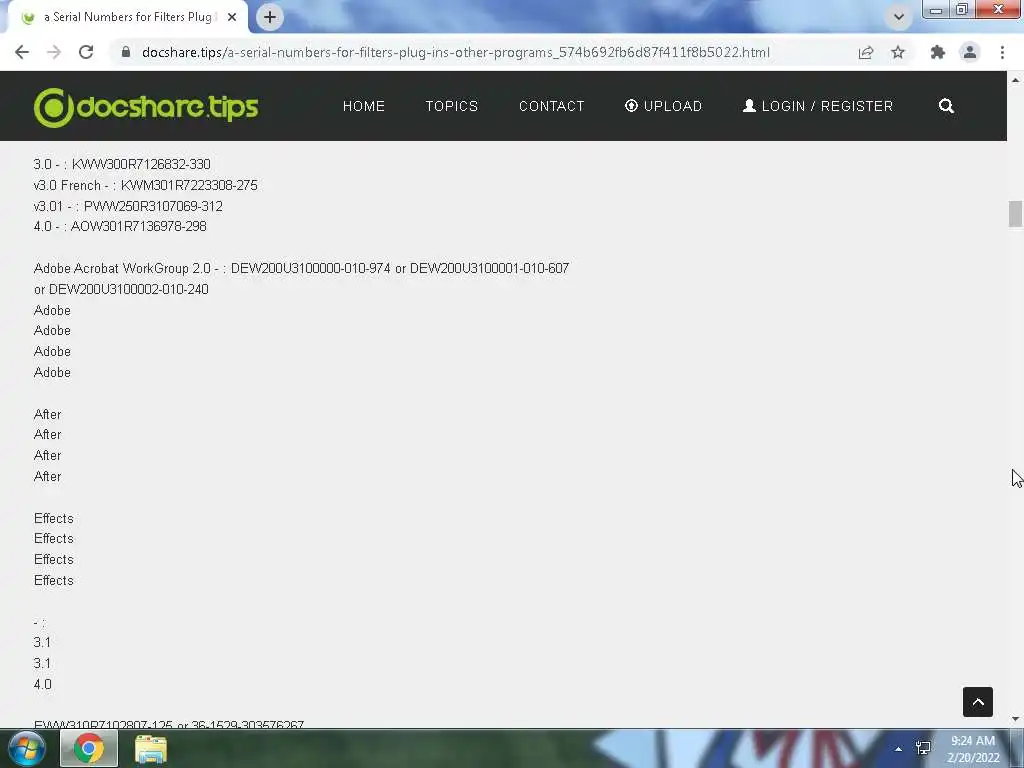Open File Explorer from the taskbar
Viewport: 1024px width, 768px height.
(x=151, y=749)
